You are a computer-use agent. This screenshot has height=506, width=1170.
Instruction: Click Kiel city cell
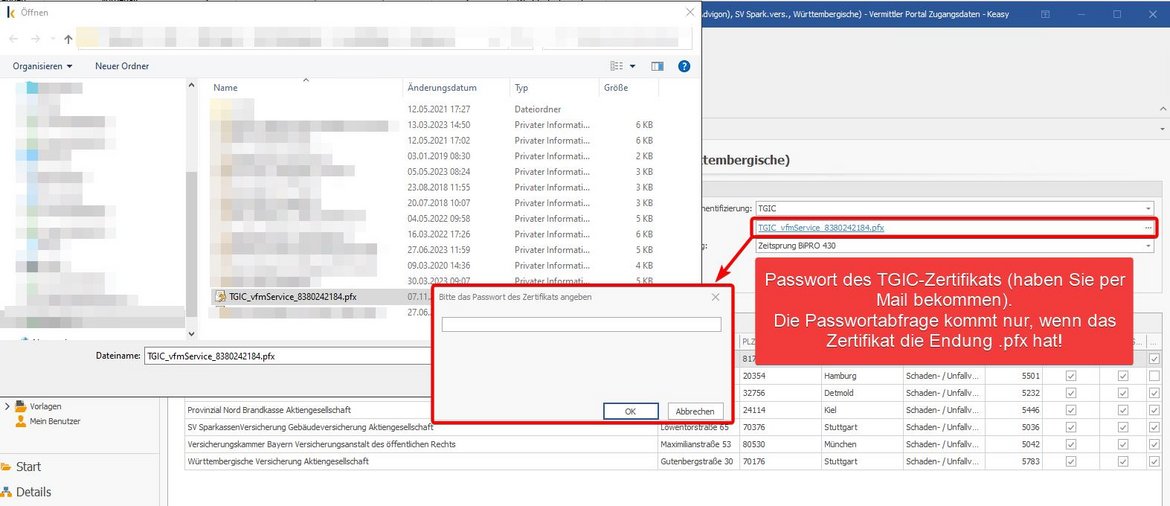click(x=862, y=410)
